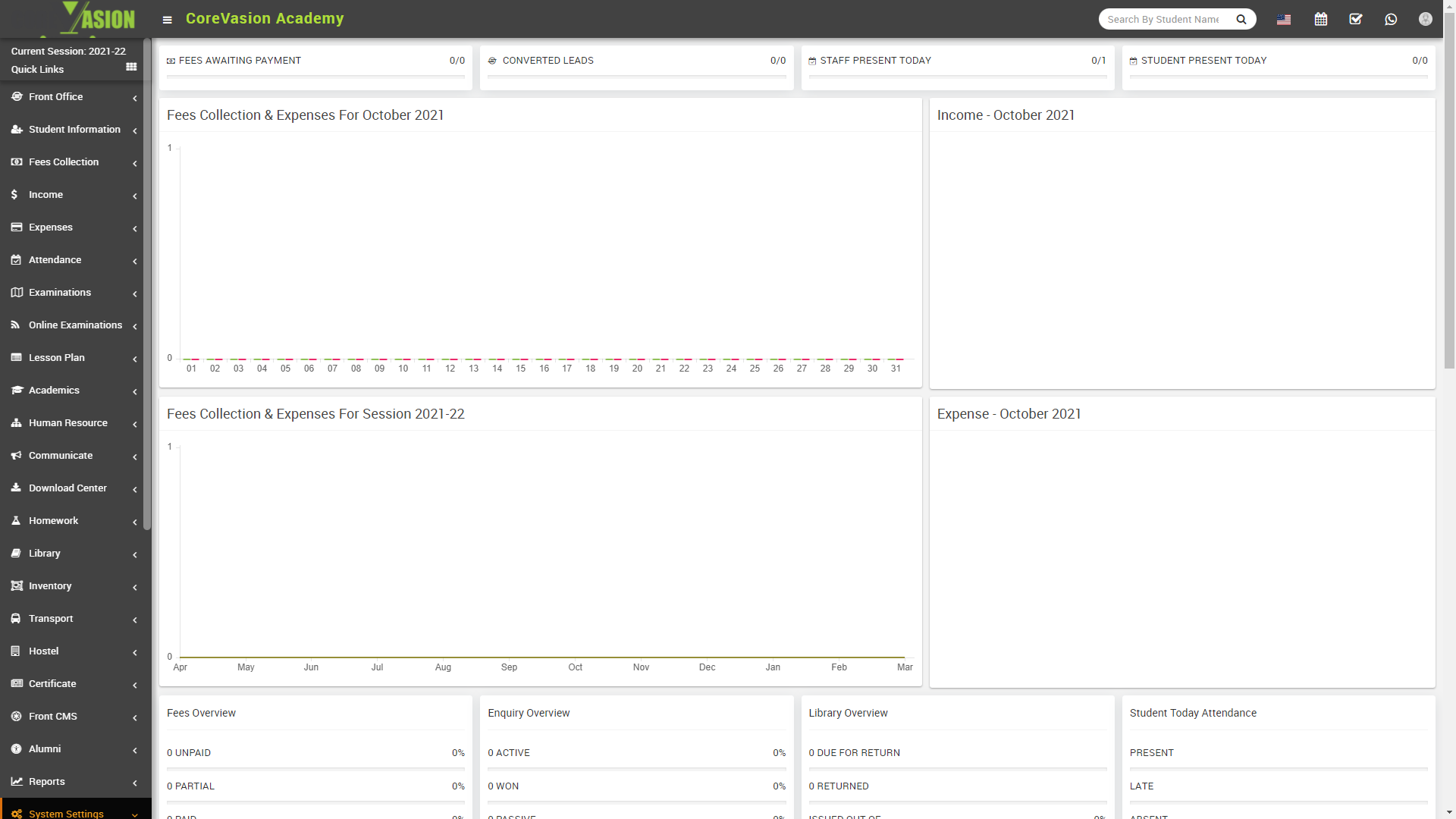Click the Download Center download icon
Viewport: 1456px width, 819px height.
coord(16,488)
